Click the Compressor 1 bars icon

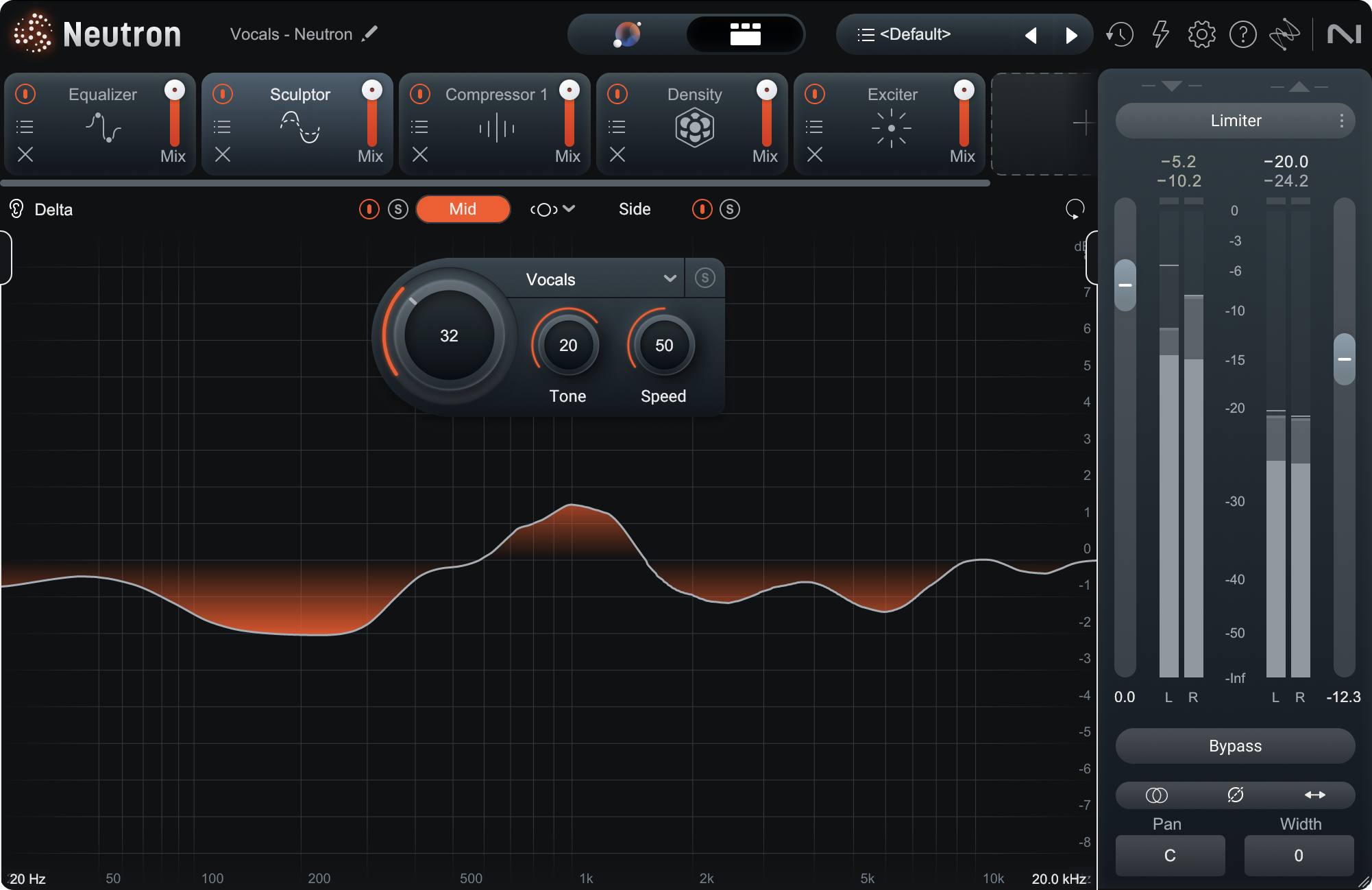click(x=497, y=128)
